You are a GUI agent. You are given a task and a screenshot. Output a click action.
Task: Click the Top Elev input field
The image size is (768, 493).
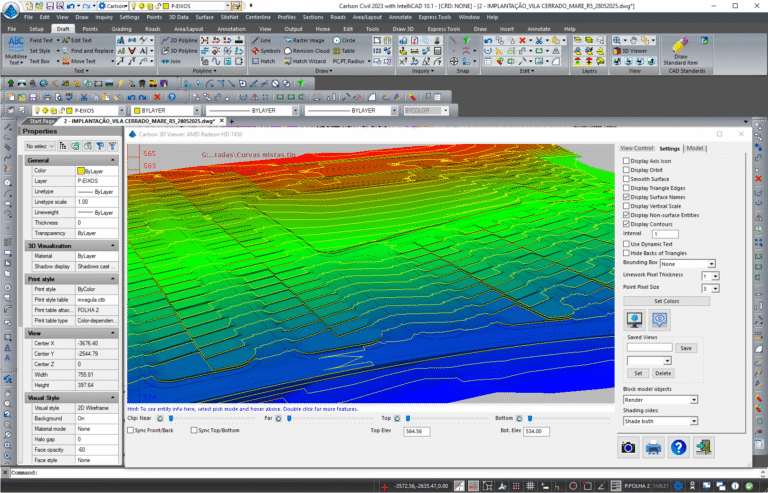tap(417, 430)
